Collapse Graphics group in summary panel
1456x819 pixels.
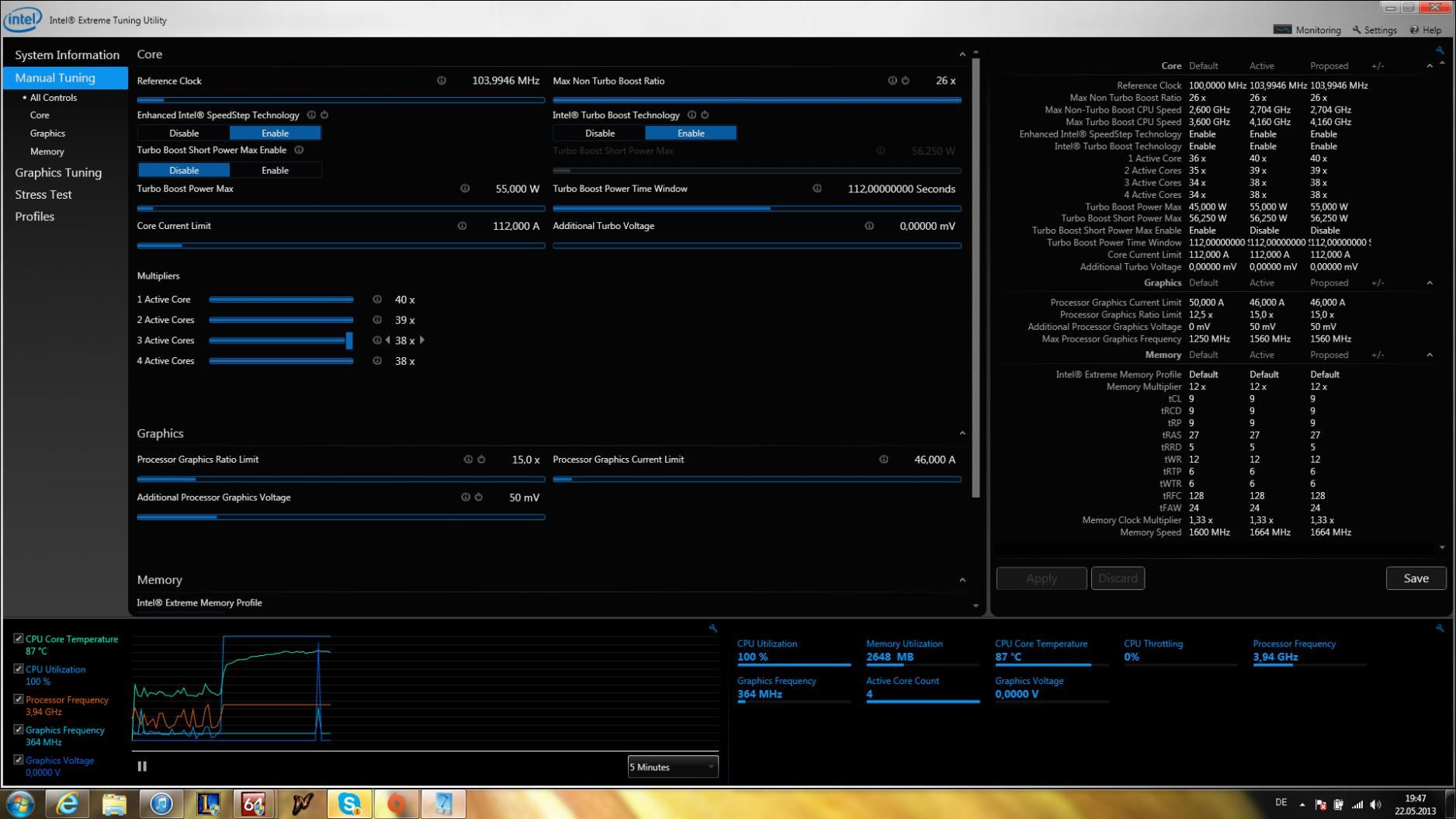click(1430, 283)
